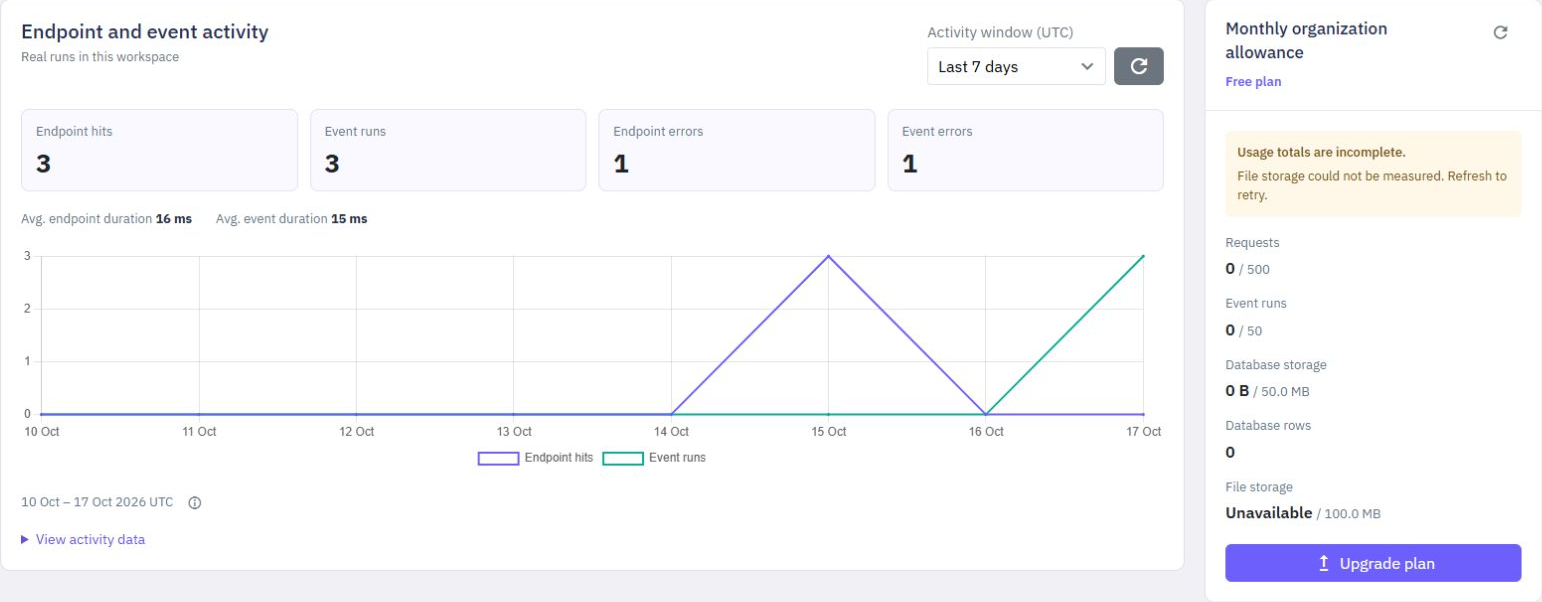Open the Free plan link
The width and height of the screenshot is (1542, 602).
pos(1253,82)
